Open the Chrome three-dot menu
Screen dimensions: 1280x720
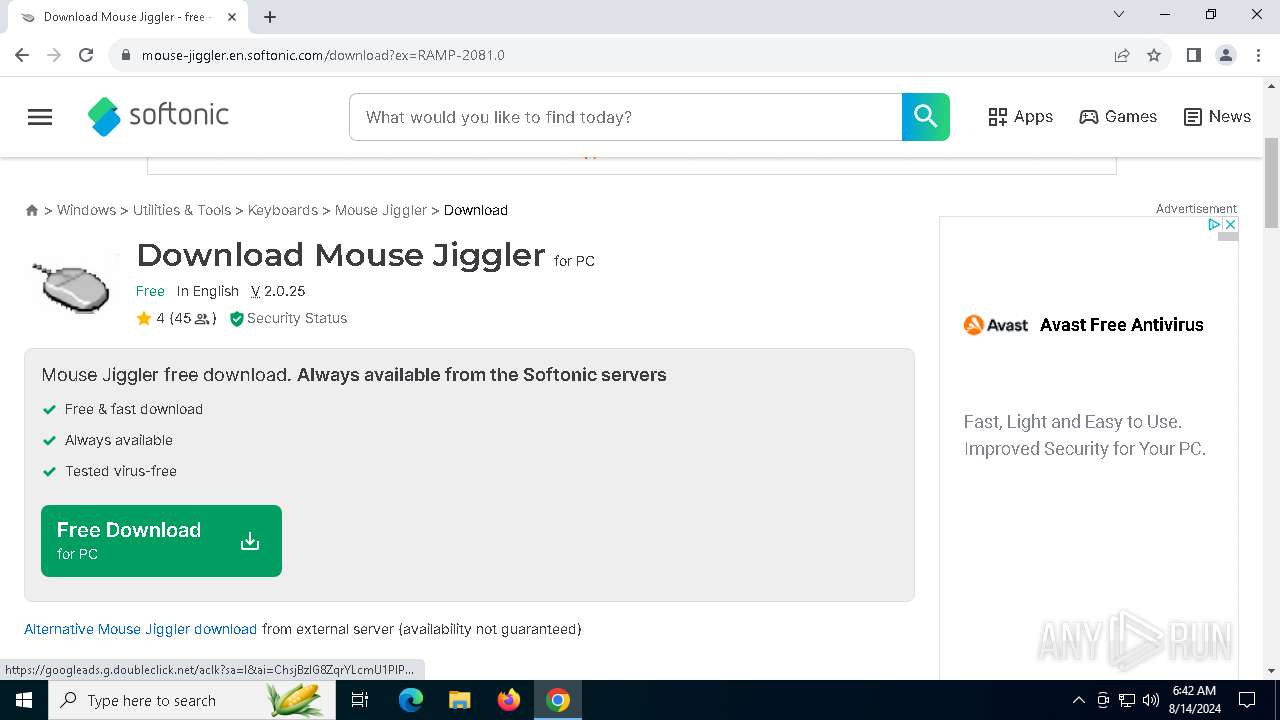tap(1258, 55)
